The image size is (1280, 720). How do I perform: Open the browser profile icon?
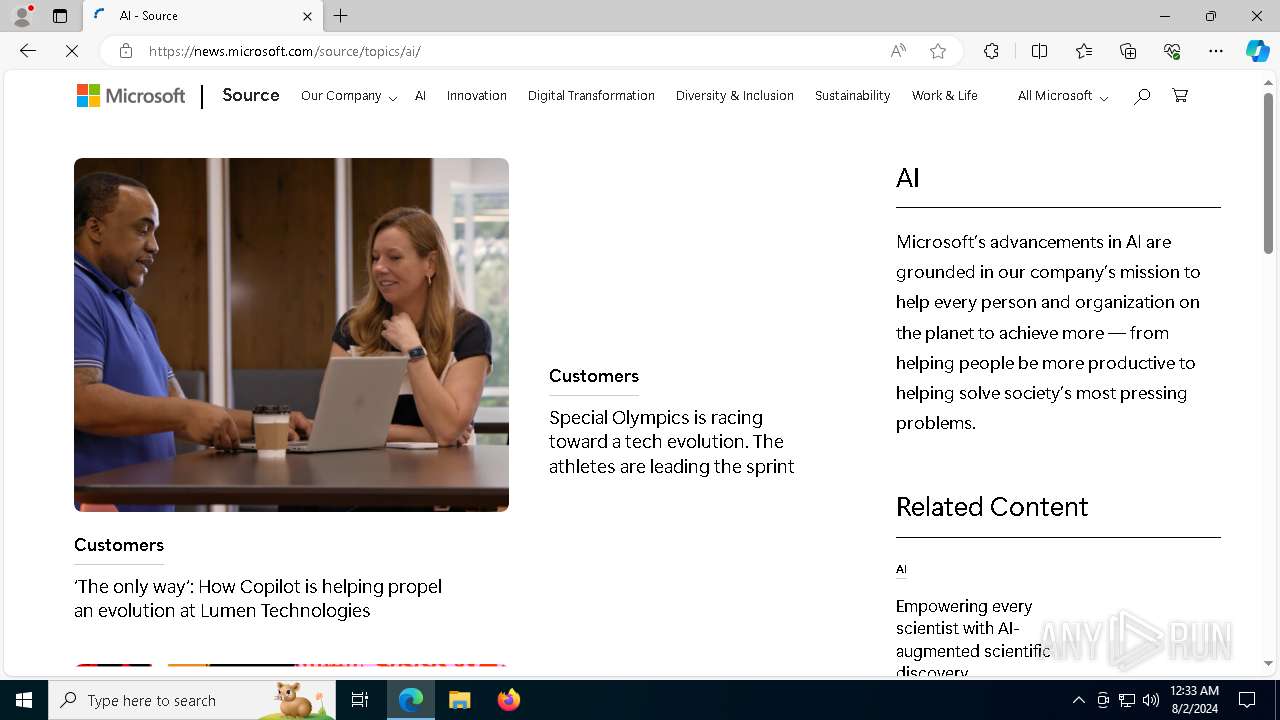22,16
